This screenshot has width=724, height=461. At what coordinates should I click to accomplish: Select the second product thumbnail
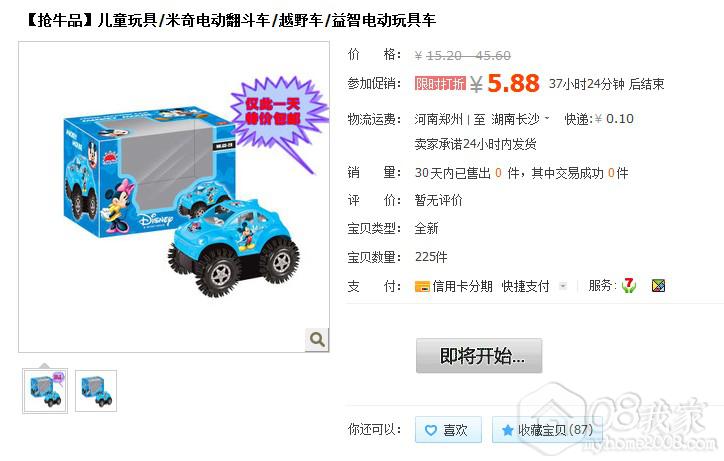click(x=96, y=391)
